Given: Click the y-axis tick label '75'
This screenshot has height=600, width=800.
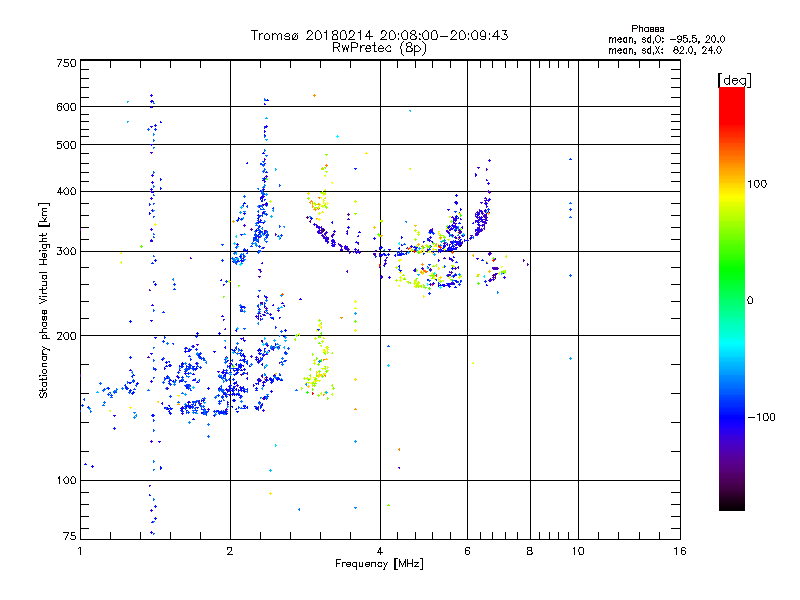Looking at the screenshot, I should pos(70,536).
